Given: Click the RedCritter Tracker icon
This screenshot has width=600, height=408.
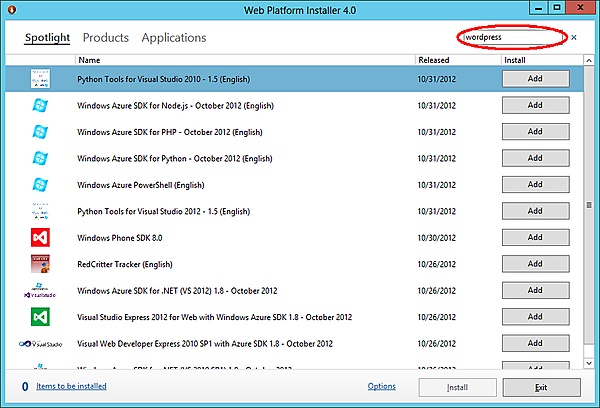Looking at the screenshot, I should tap(40, 264).
